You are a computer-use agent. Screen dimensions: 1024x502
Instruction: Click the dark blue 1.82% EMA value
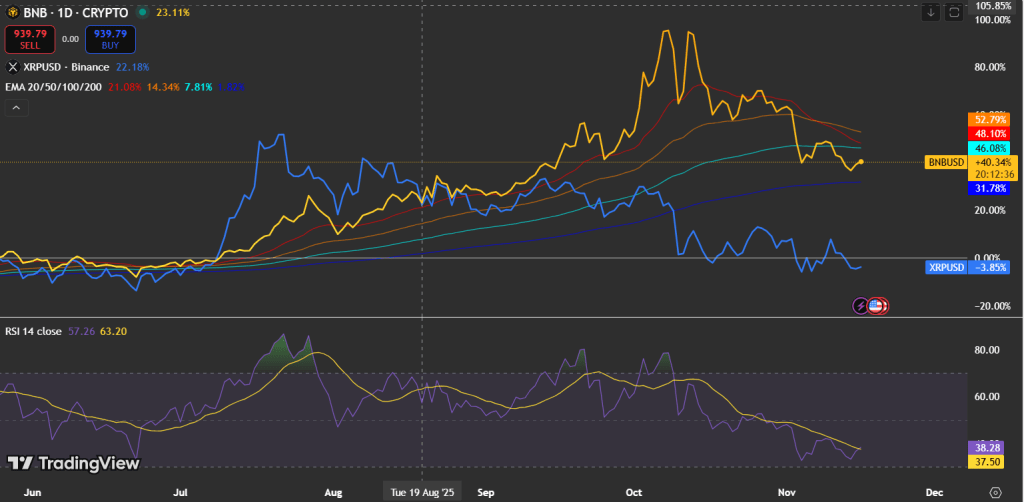231,87
